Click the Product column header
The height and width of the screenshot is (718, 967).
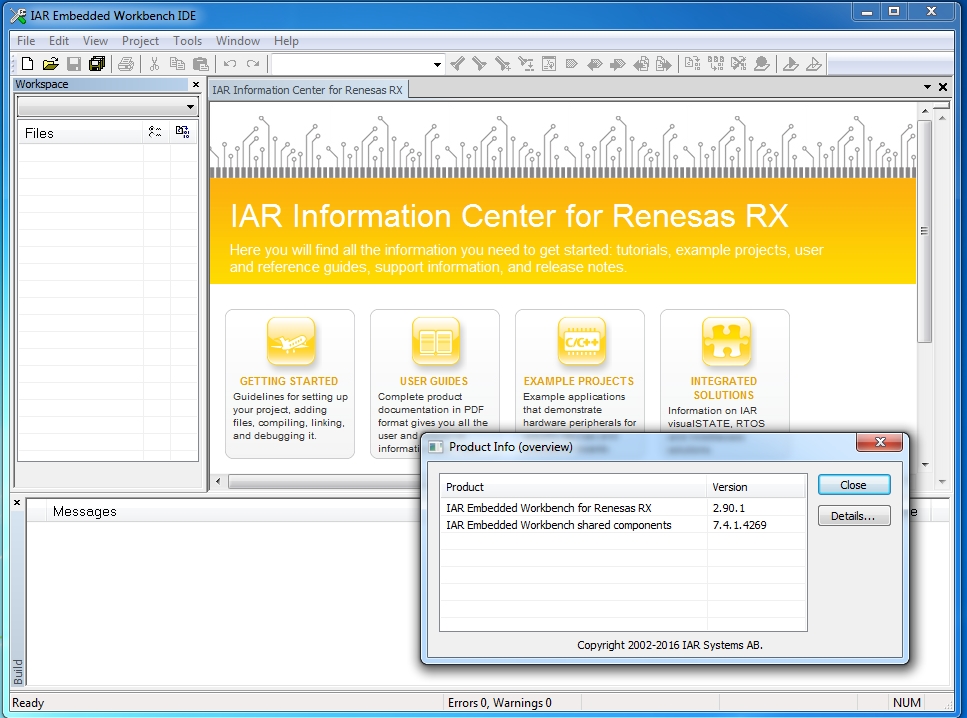point(574,487)
